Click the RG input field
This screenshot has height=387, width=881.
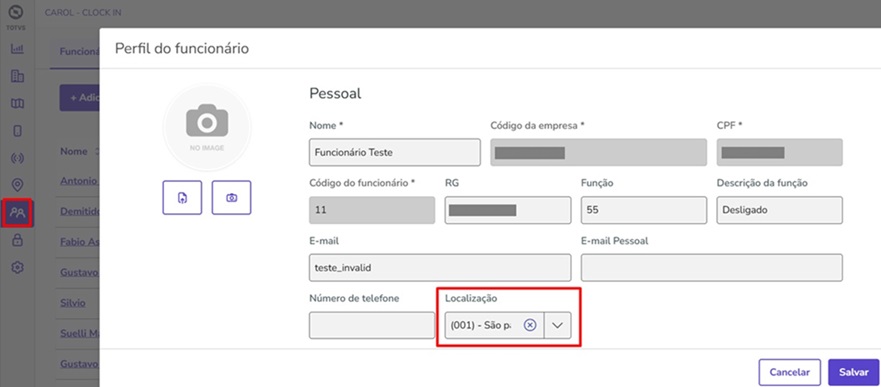(507, 210)
